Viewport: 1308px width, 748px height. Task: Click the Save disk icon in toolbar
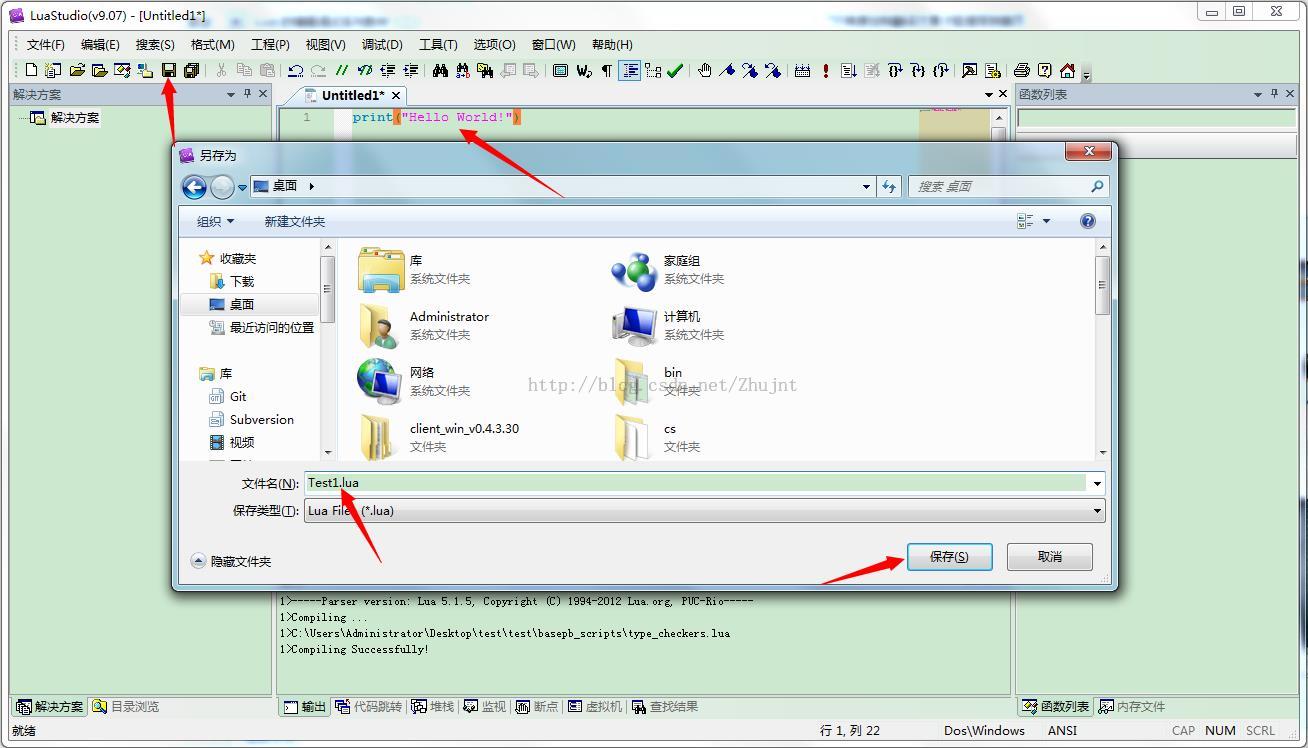pyautogui.click(x=168, y=70)
